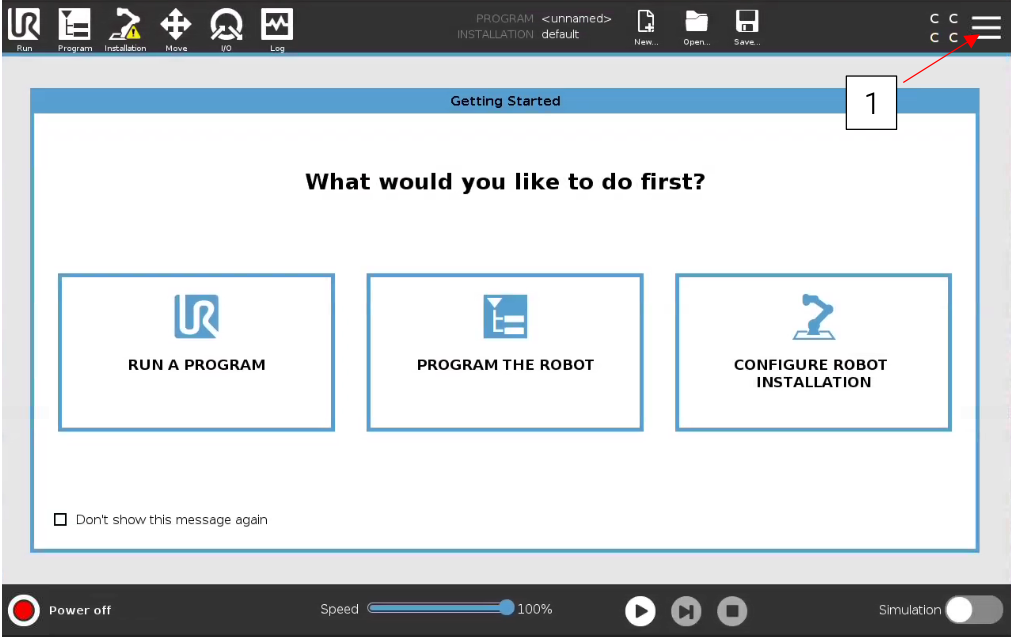
Task: Open the Move screen icon
Action: 175,27
